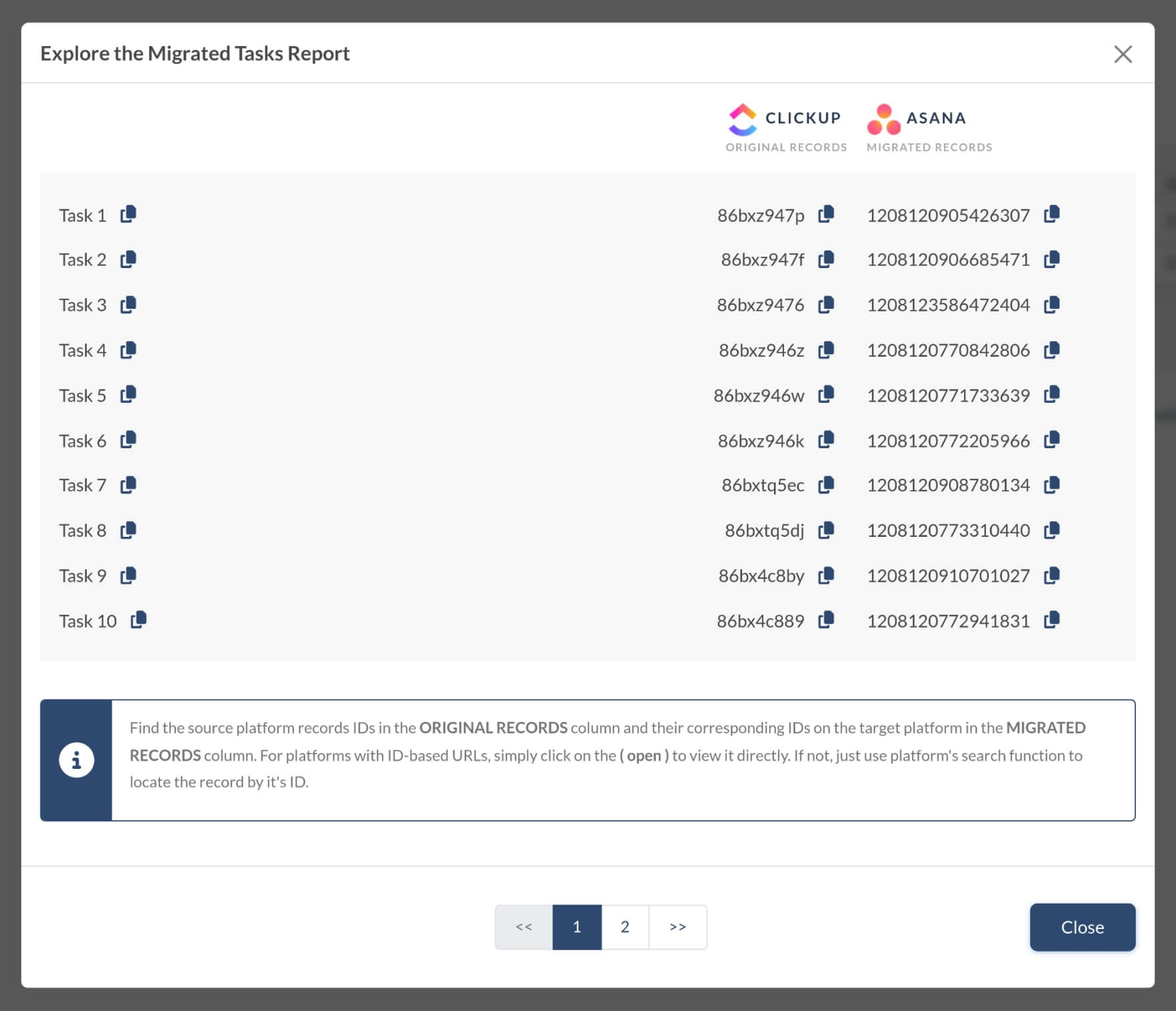
Task: Click the 1208123586472404 ID text
Action: pyautogui.click(x=948, y=305)
